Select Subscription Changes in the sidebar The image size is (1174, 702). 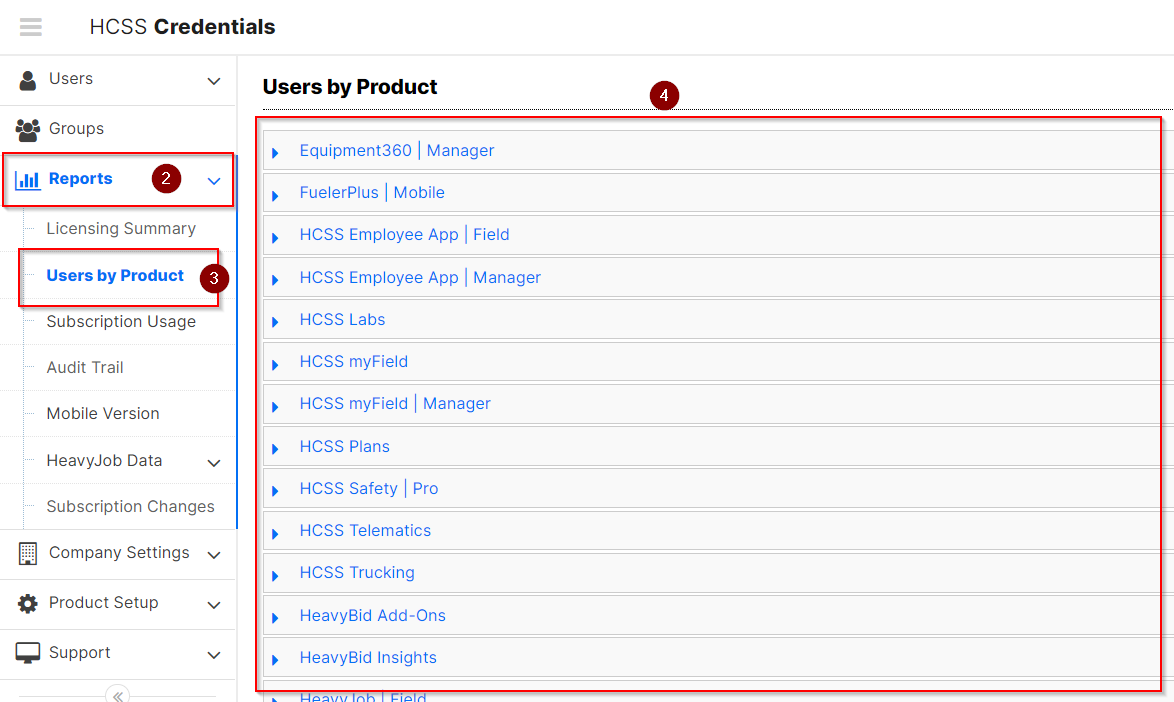tap(130, 506)
